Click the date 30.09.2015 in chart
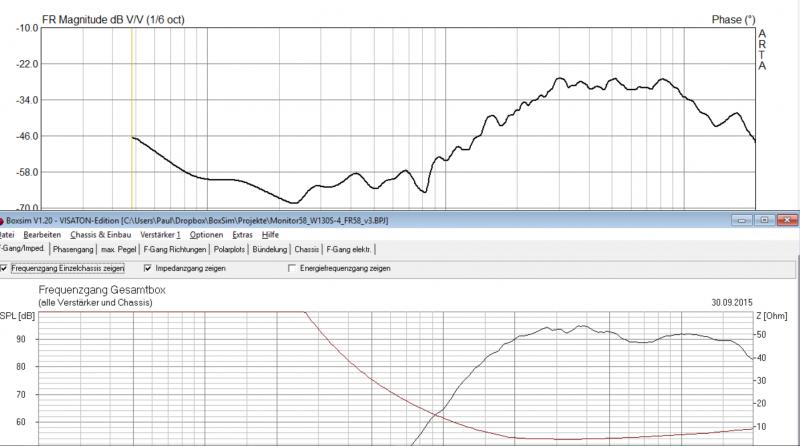The image size is (800, 446). pyautogui.click(x=732, y=303)
